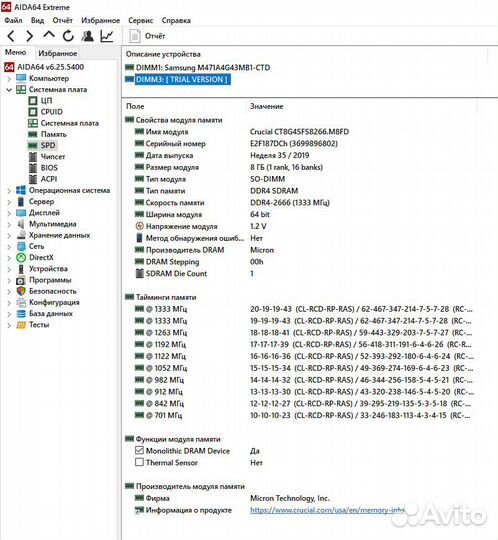This screenshot has width=498, height=540.
Task: Select the @ 1263 МГц timing row
Action: tap(304, 333)
